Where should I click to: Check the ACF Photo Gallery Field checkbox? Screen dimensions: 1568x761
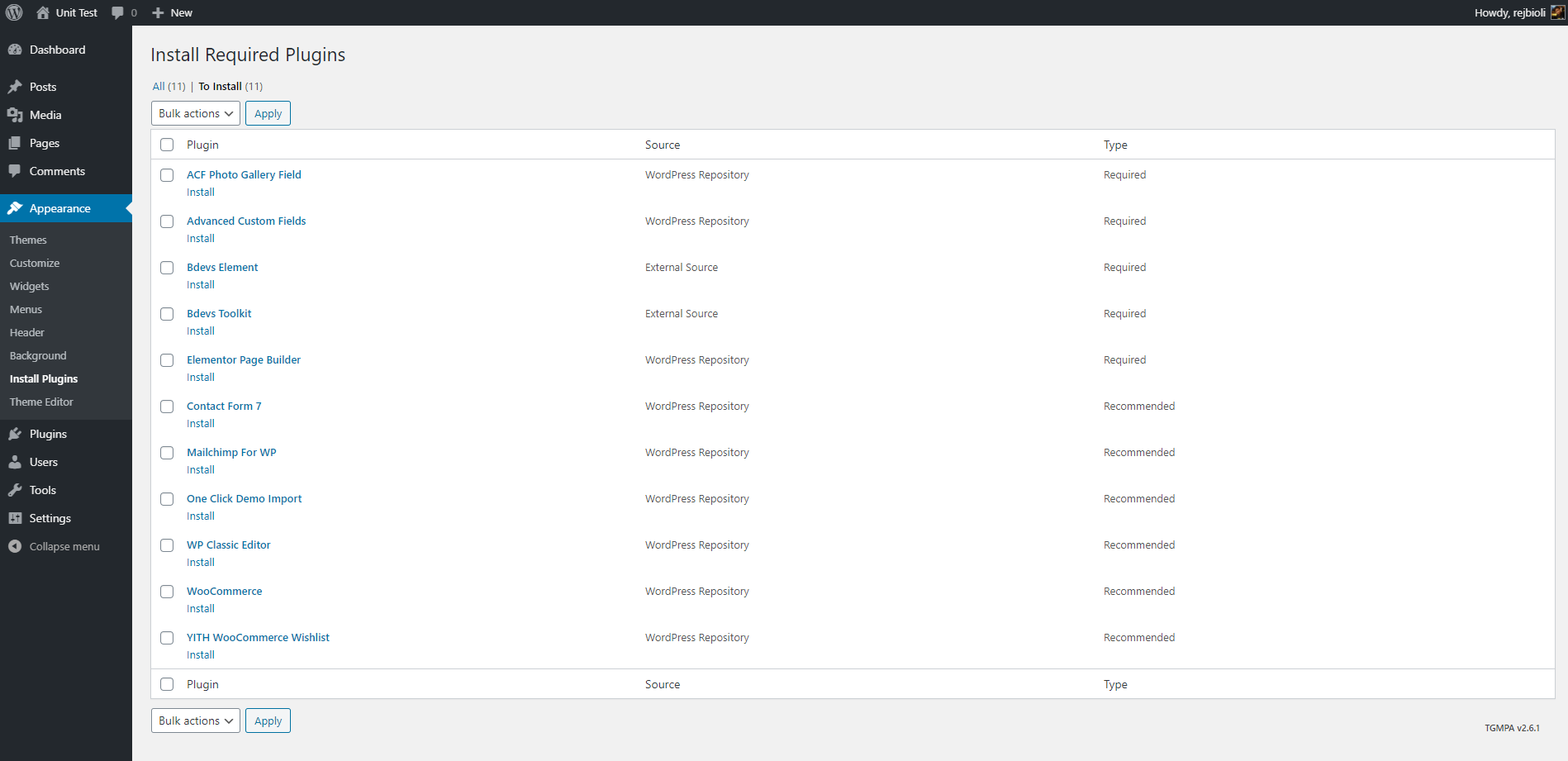coord(167,175)
